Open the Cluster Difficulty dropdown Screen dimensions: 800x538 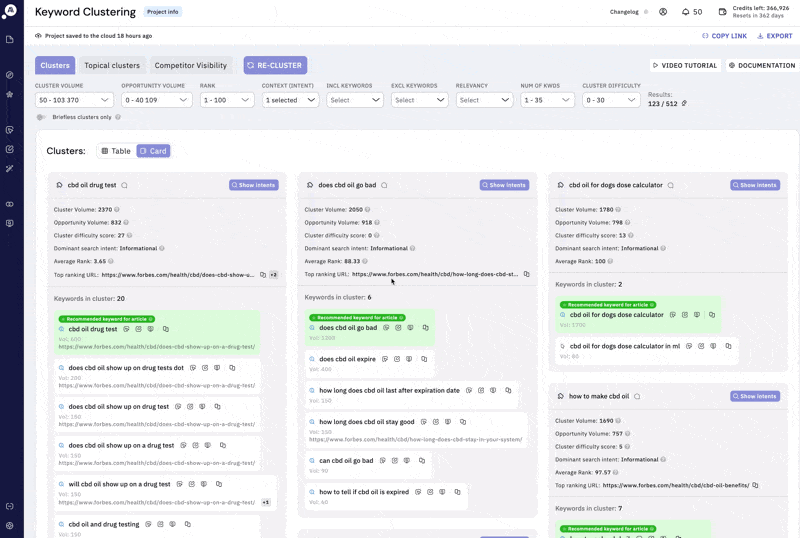pyautogui.click(x=611, y=100)
